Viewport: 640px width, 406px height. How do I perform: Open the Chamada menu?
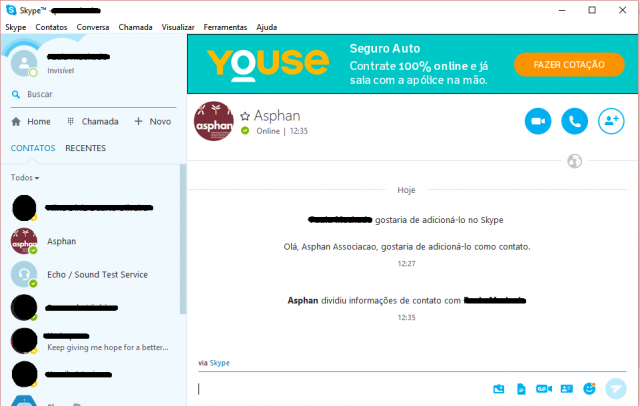pos(135,27)
